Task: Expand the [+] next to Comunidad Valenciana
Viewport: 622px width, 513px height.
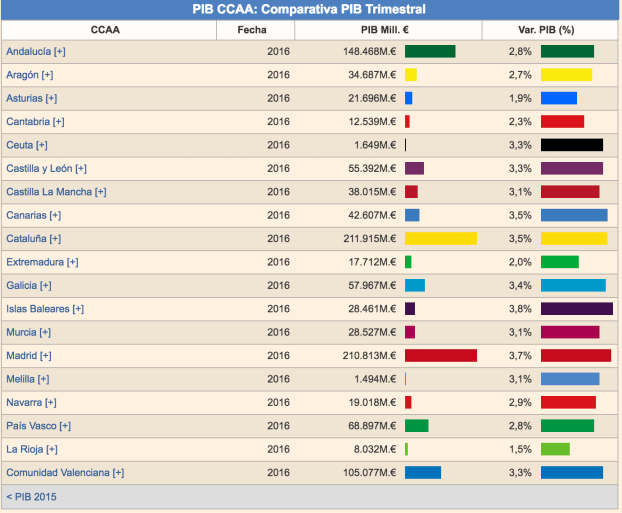Action: tap(118, 473)
